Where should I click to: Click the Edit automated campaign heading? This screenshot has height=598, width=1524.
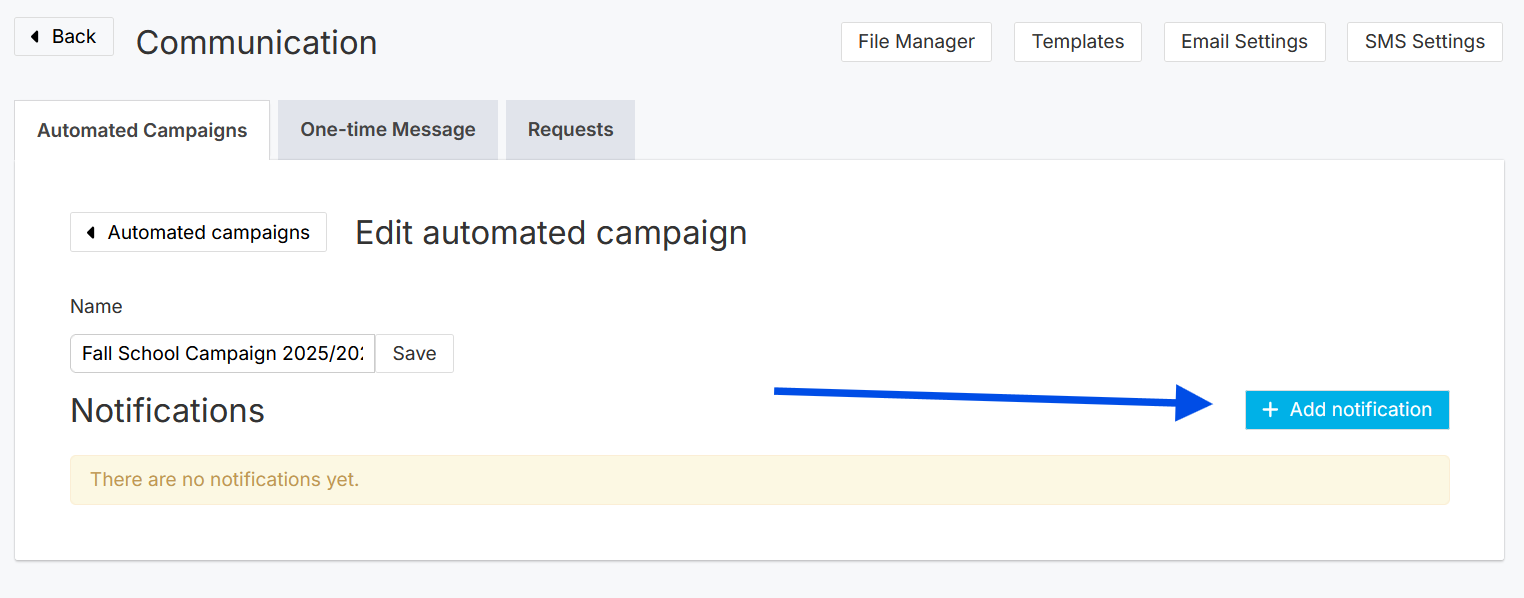pos(551,233)
